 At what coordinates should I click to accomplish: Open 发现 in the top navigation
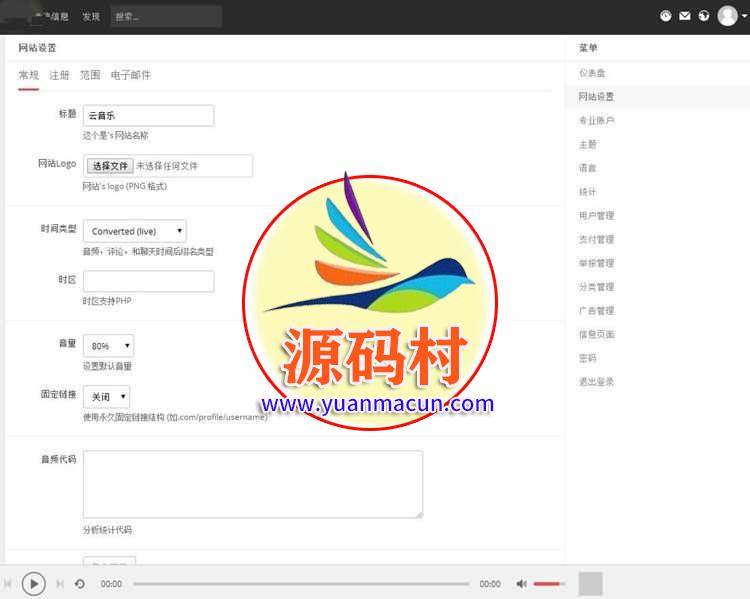[91, 17]
